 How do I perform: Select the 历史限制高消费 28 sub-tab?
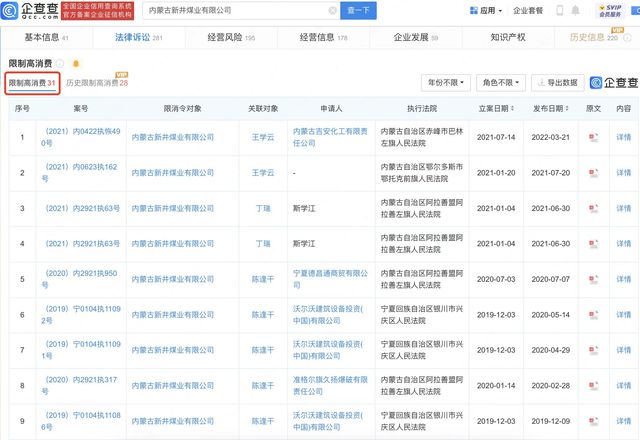coord(97,83)
